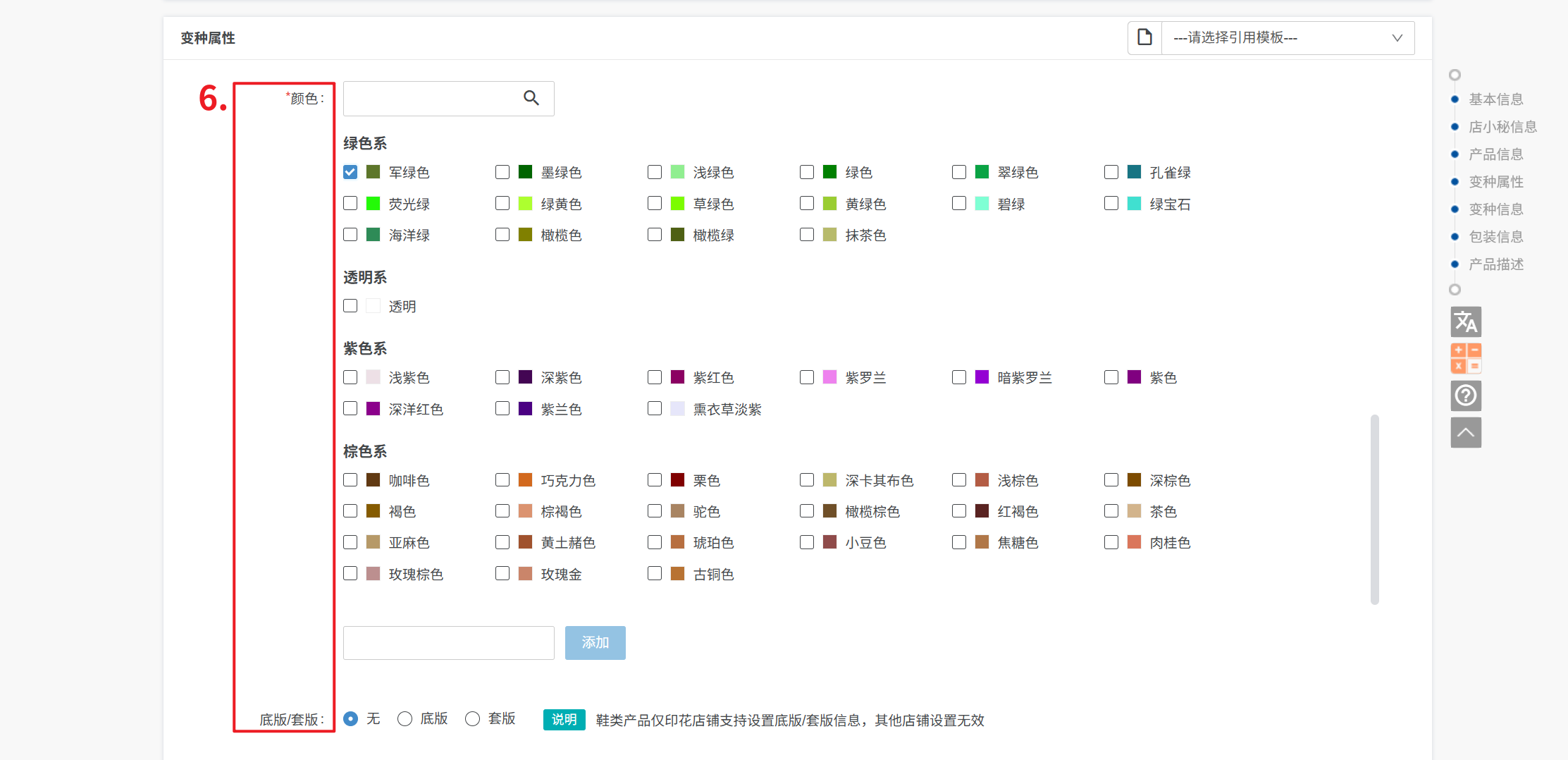Click the 添加 button
1568x760 pixels.
pos(595,642)
